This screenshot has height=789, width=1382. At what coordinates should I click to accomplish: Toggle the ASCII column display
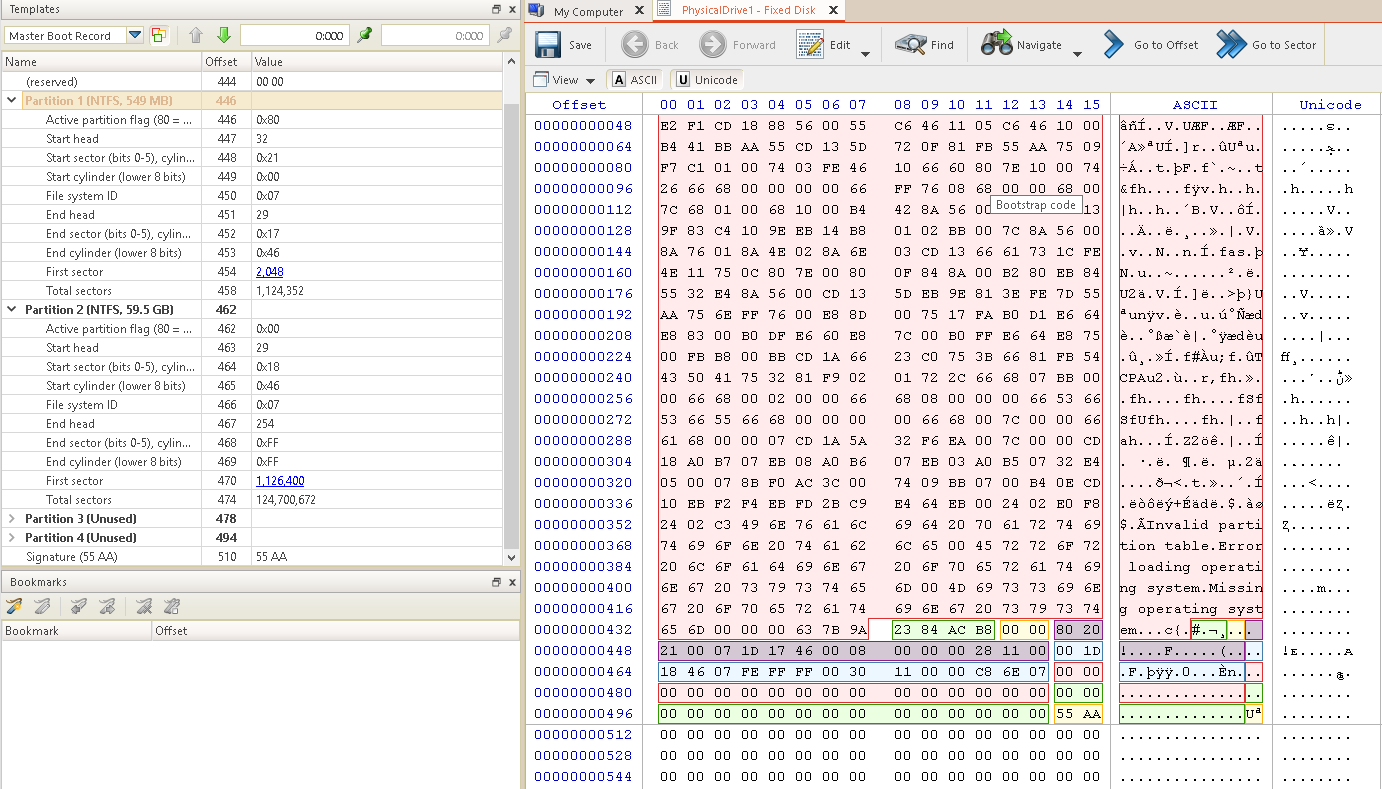point(635,80)
